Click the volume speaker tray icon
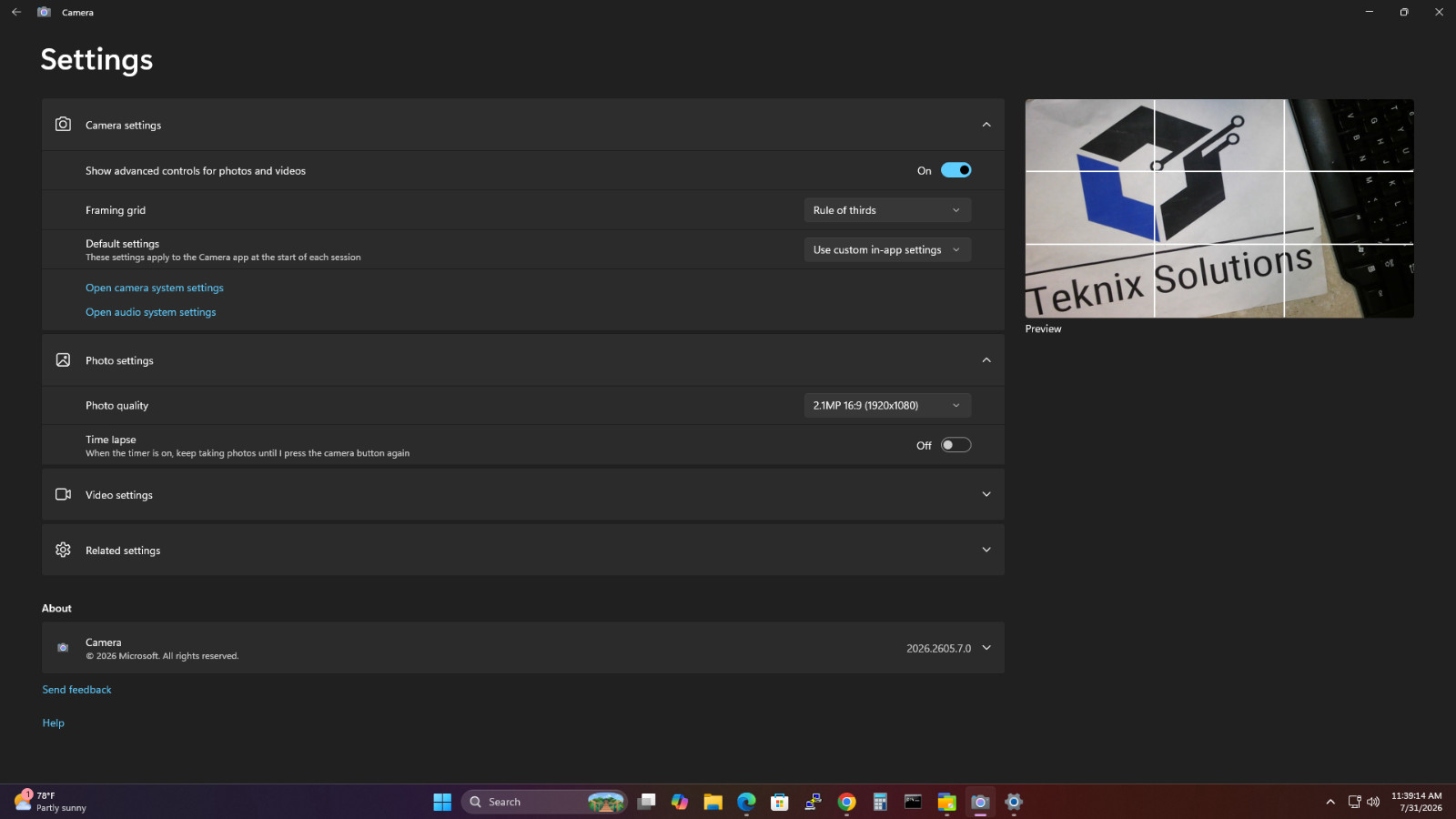 (1373, 802)
